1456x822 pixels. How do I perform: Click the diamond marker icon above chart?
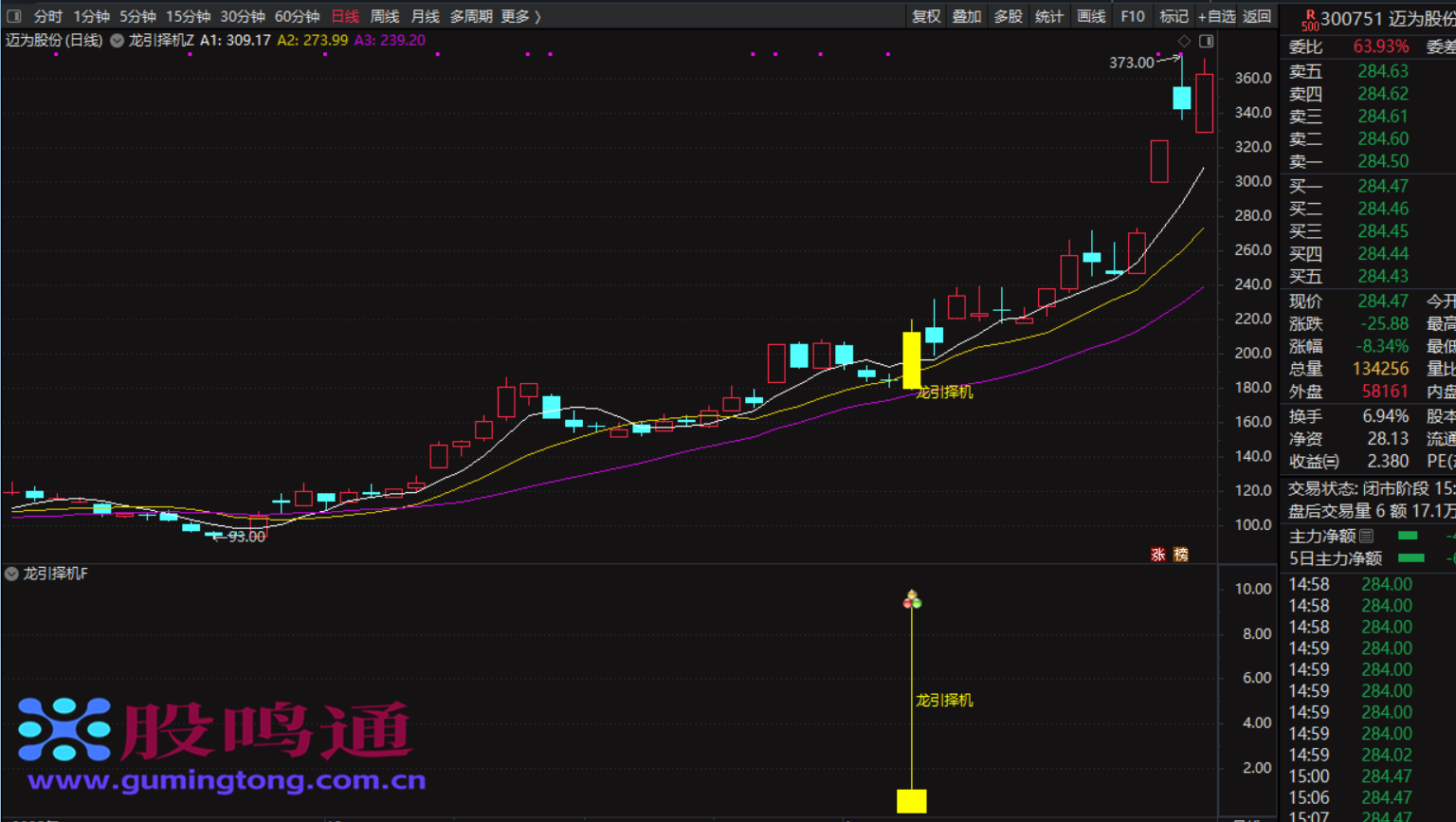[1184, 41]
